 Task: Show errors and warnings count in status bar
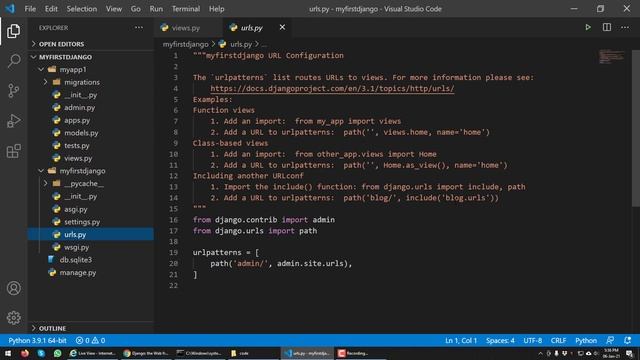(90, 340)
